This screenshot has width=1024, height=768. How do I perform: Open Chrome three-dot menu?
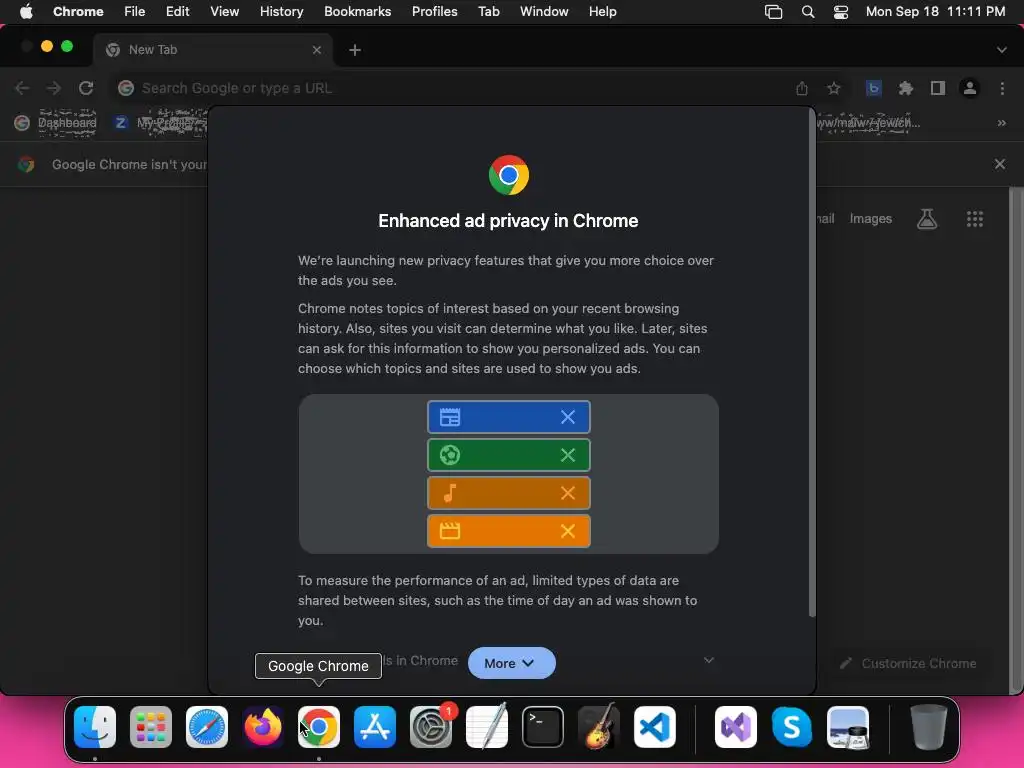1002,88
